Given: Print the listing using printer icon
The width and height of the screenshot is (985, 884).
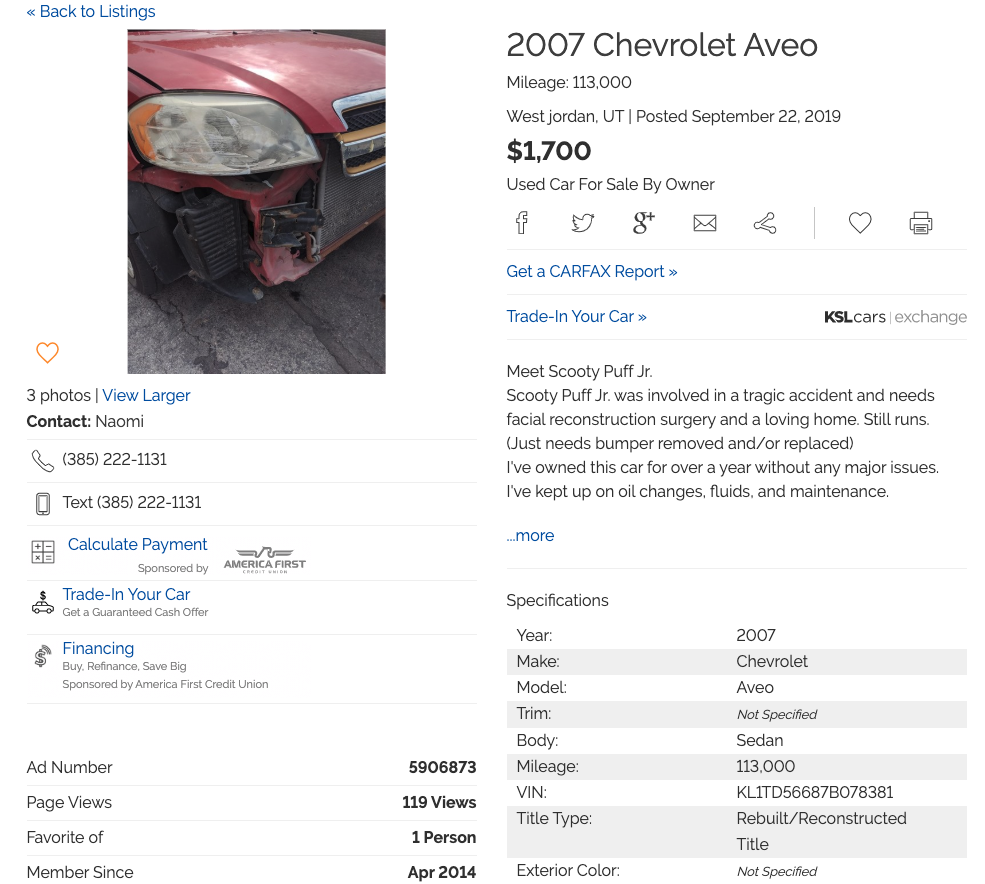Looking at the screenshot, I should [x=921, y=223].
